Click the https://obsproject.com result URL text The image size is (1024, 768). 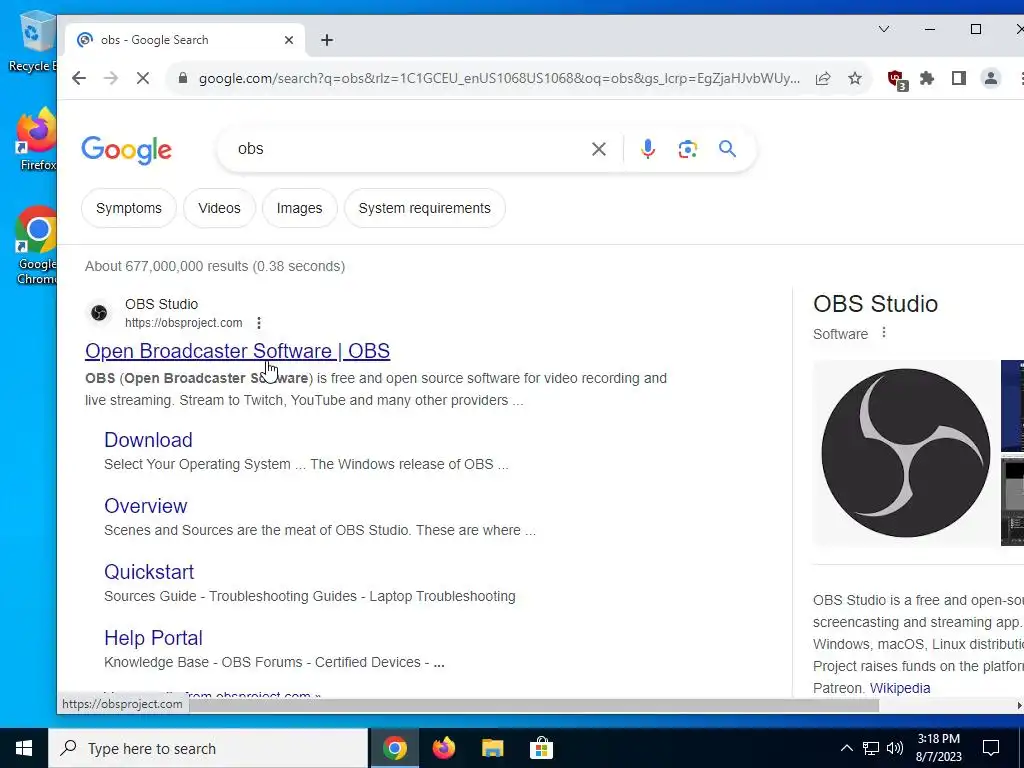(184, 323)
